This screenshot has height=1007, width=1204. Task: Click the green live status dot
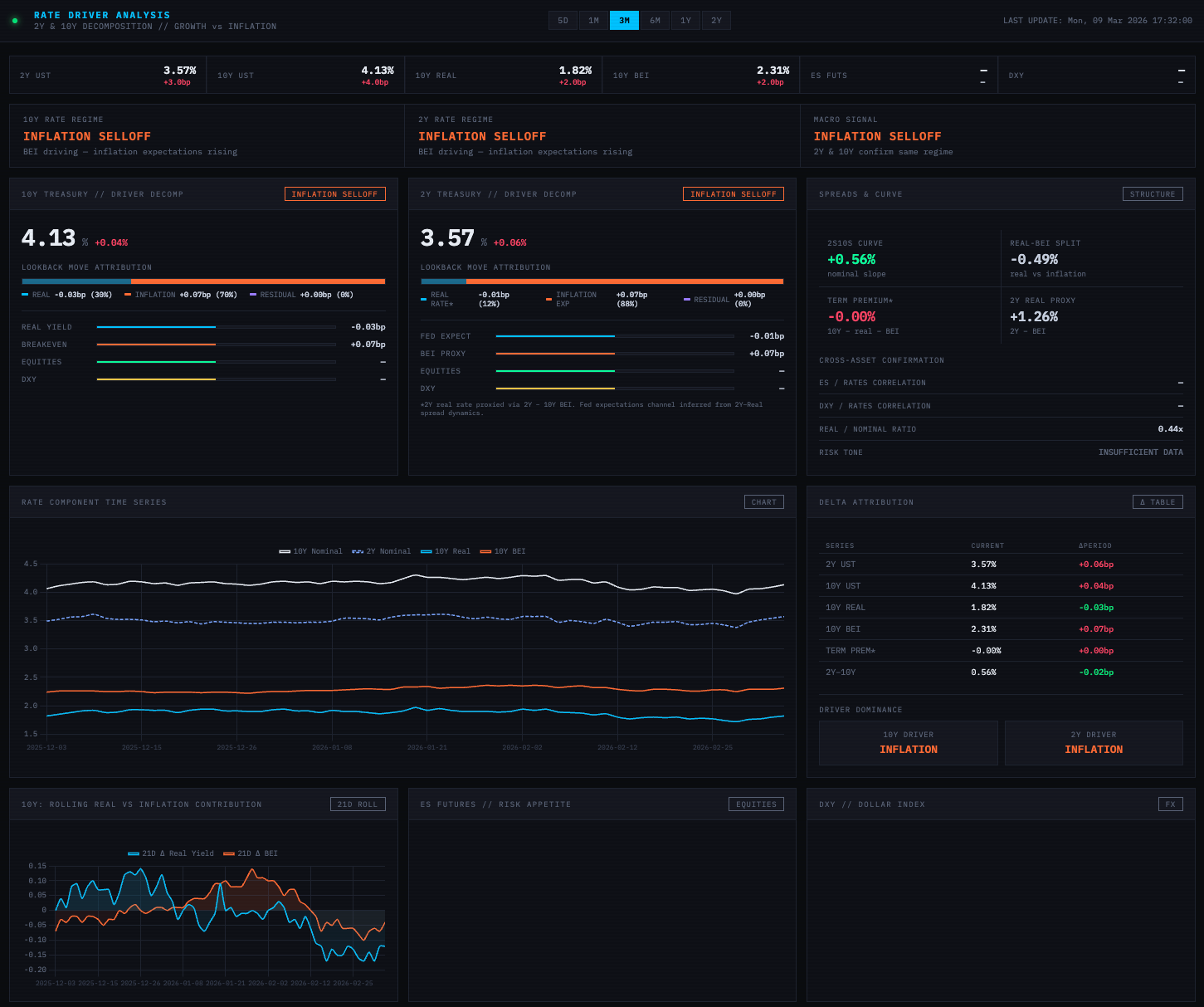click(15, 21)
